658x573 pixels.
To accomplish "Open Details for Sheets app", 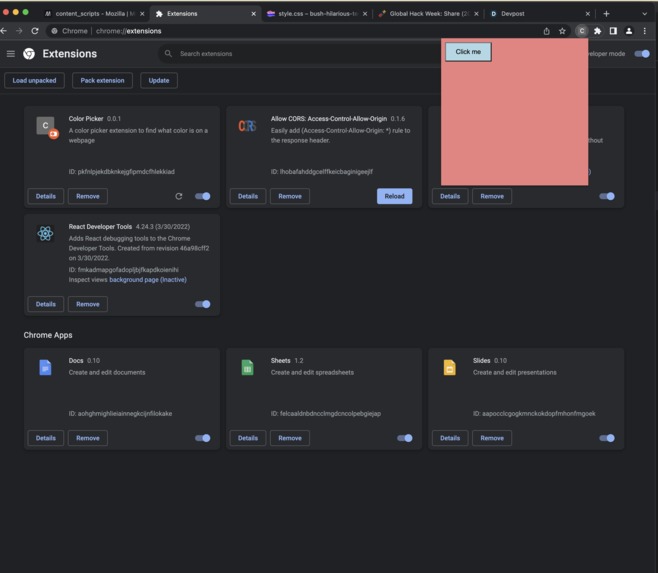I will pos(248,438).
